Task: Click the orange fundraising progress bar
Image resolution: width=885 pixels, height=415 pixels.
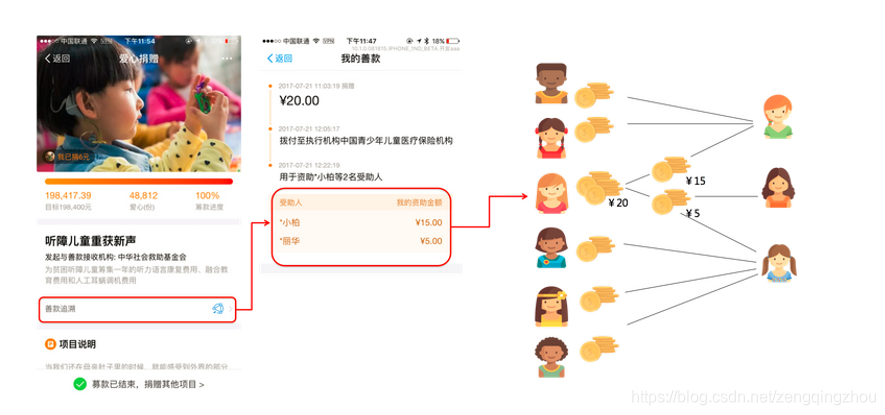Action: 139,181
